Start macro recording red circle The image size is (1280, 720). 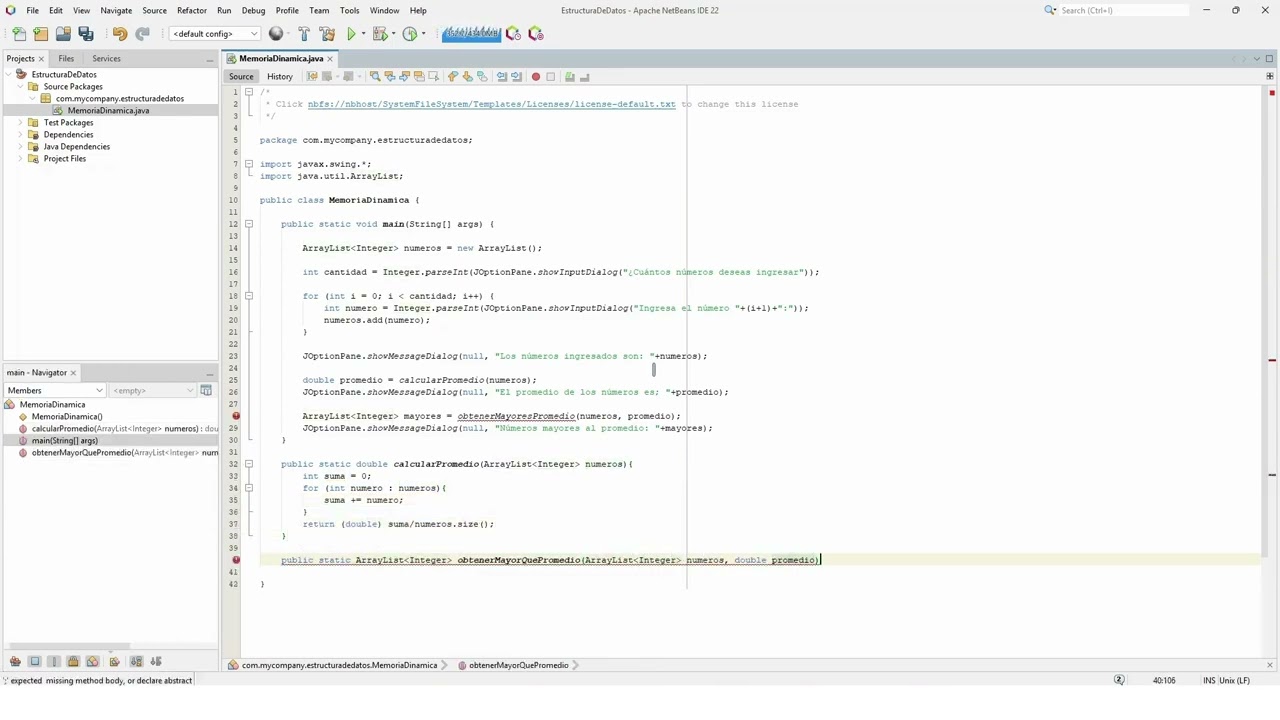[x=536, y=77]
